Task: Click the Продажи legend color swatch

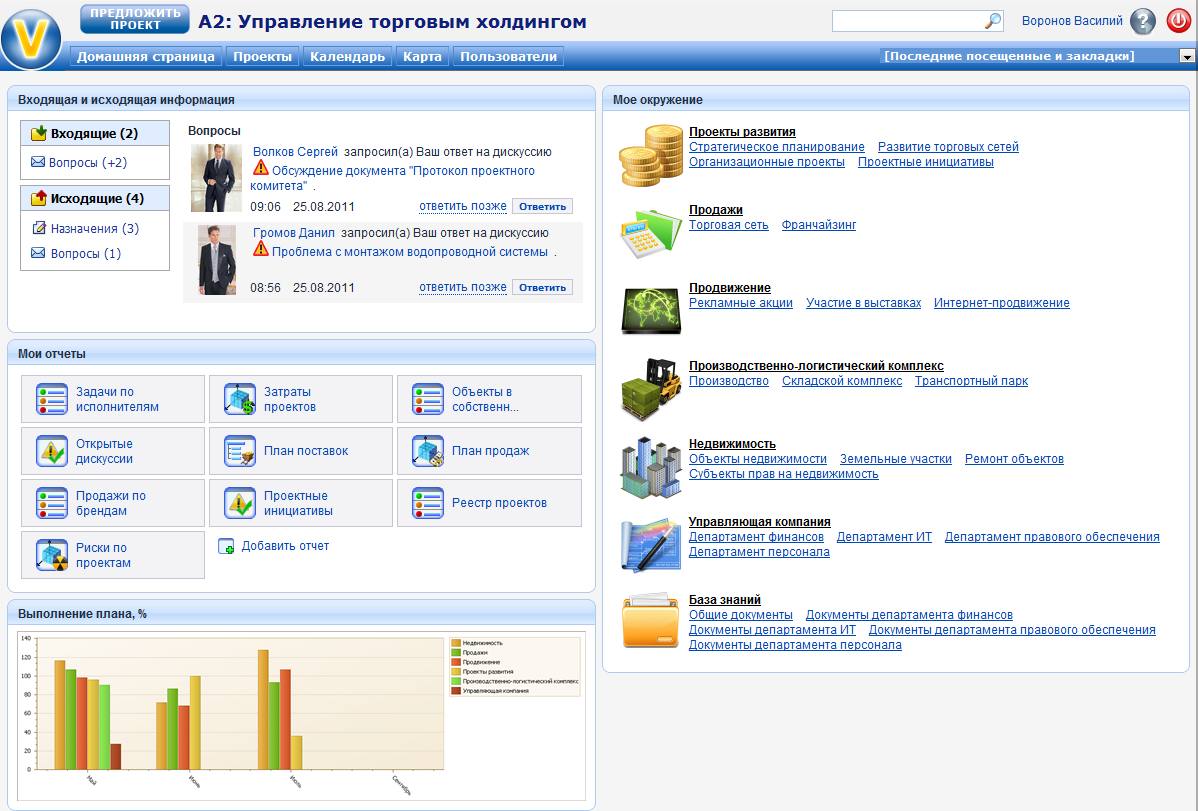Action: [x=456, y=653]
